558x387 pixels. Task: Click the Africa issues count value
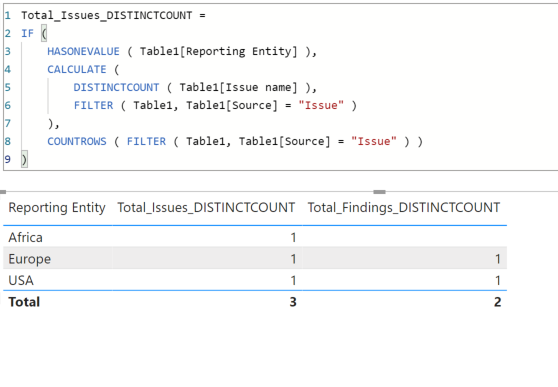point(293,237)
